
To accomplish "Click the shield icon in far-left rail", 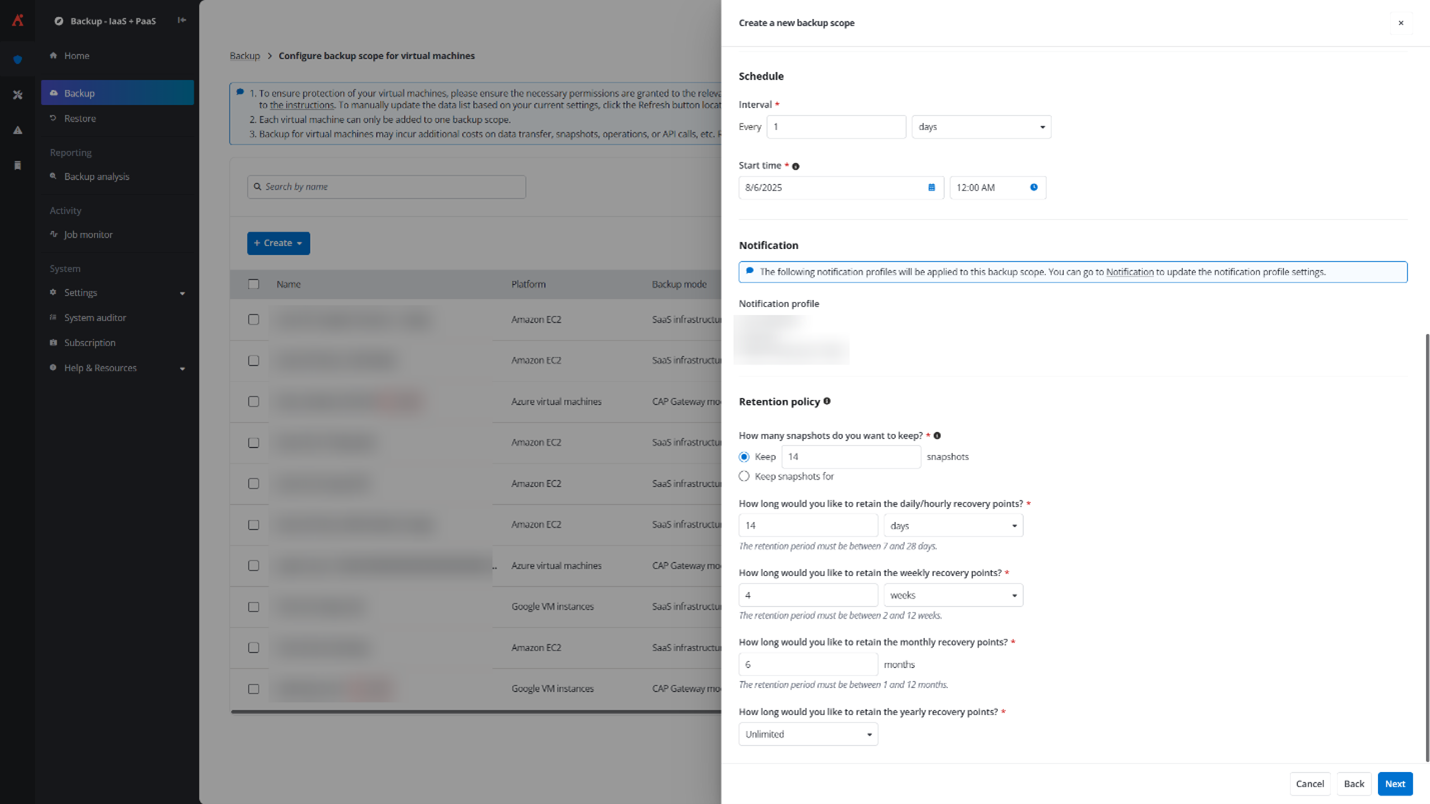I will point(17,60).
